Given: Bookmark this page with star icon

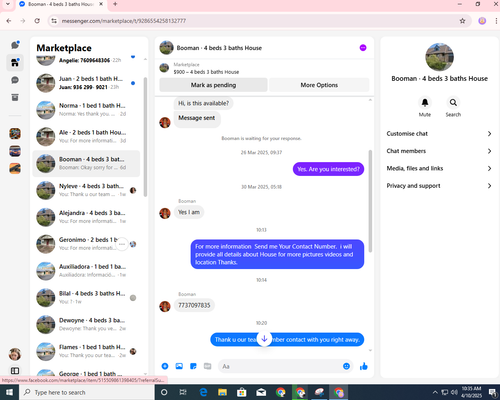Looking at the screenshot, I should [x=462, y=21].
